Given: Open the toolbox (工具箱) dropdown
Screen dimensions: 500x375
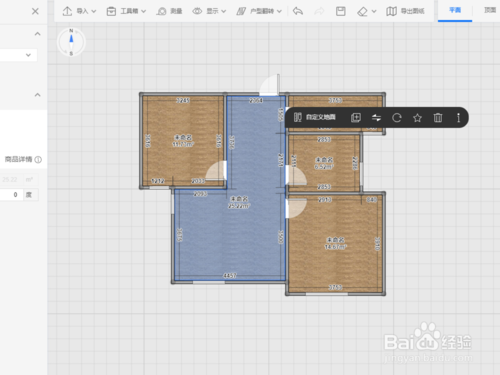Looking at the screenshot, I should tap(126, 11).
